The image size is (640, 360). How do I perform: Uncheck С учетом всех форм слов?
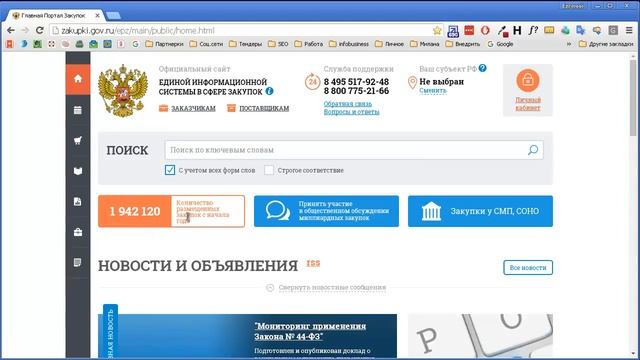coord(170,170)
